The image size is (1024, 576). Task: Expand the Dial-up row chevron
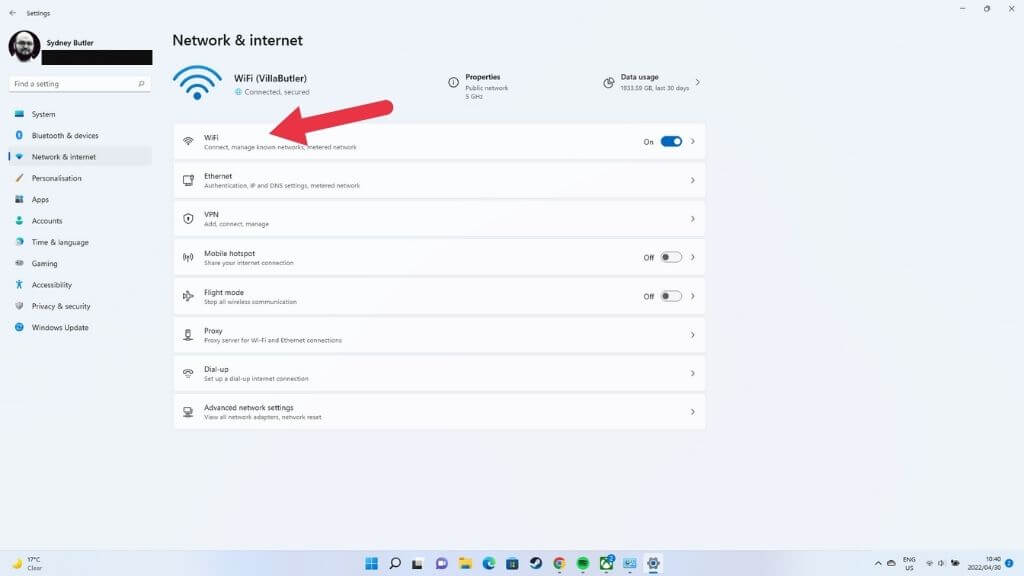(693, 374)
